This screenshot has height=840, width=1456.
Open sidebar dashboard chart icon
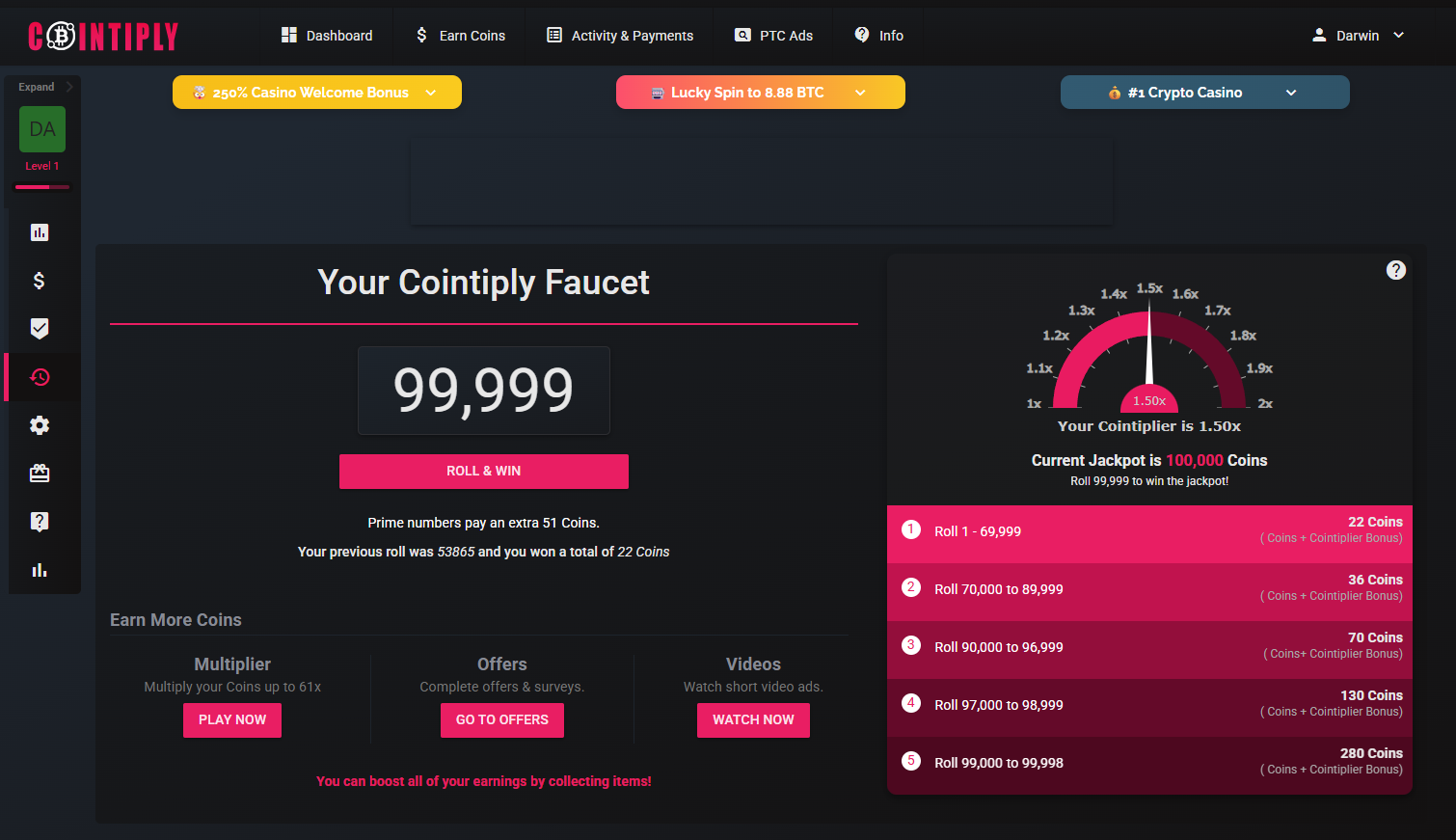click(x=40, y=232)
